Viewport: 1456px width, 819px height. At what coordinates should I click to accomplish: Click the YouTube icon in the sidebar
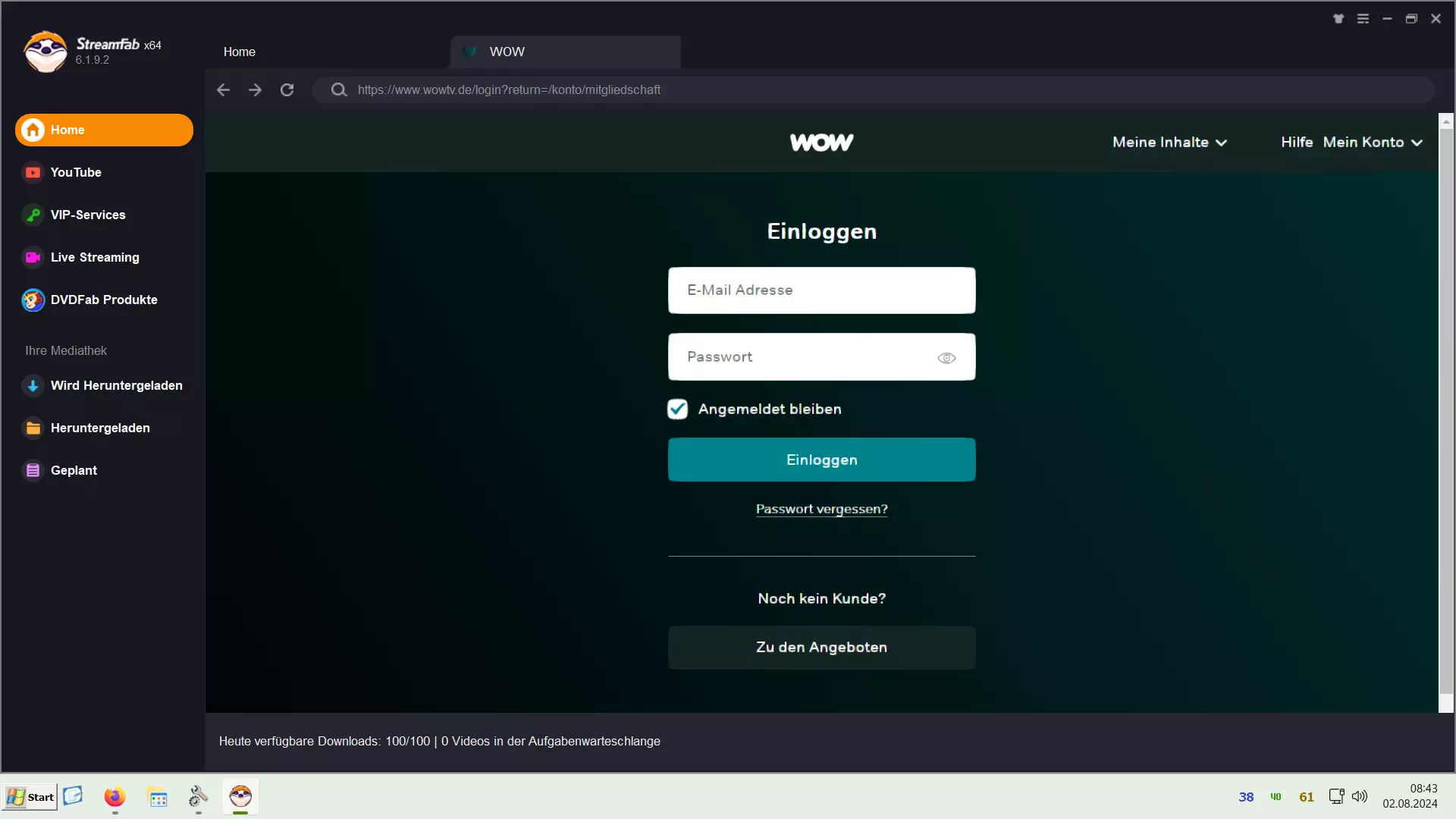coord(33,172)
